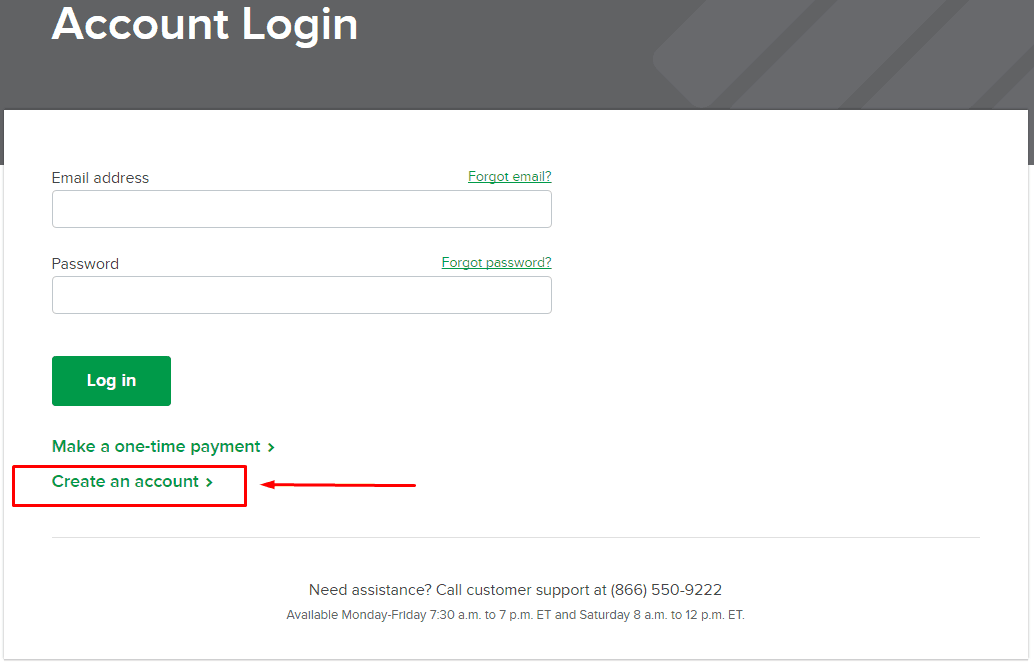
Task: Click the Email address input field
Action: click(301, 209)
